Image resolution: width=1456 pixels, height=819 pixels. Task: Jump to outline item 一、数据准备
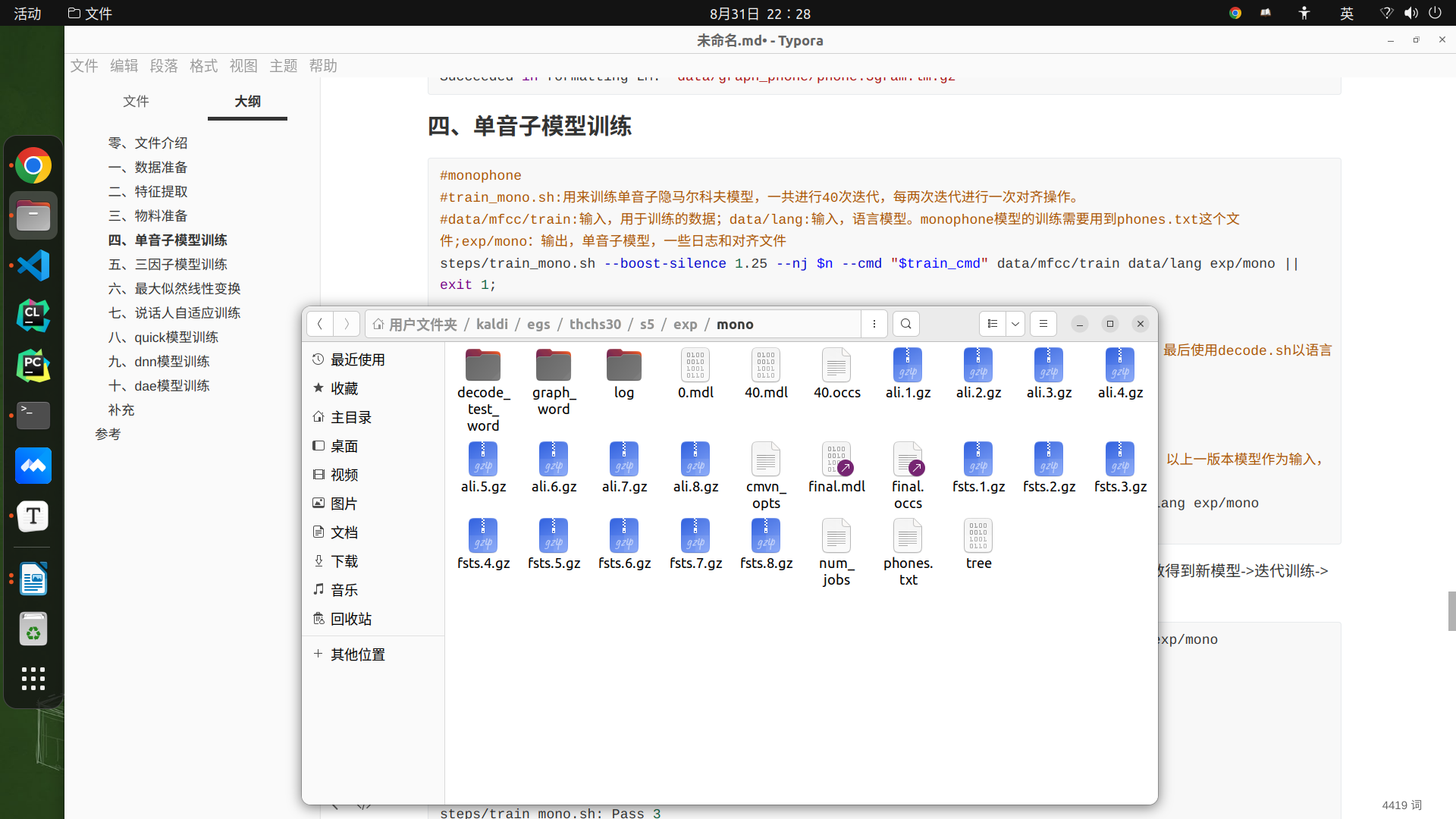coord(148,168)
